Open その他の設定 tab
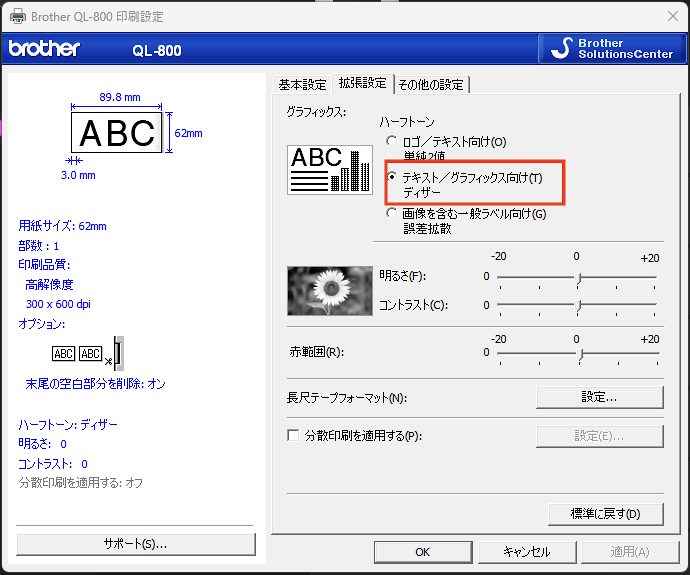Viewport: 690px width, 575px height. tap(432, 84)
